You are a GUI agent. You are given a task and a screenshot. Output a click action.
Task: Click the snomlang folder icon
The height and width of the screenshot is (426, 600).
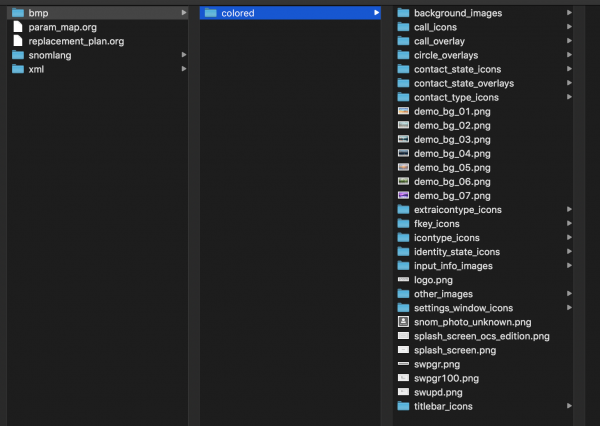(17, 55)
